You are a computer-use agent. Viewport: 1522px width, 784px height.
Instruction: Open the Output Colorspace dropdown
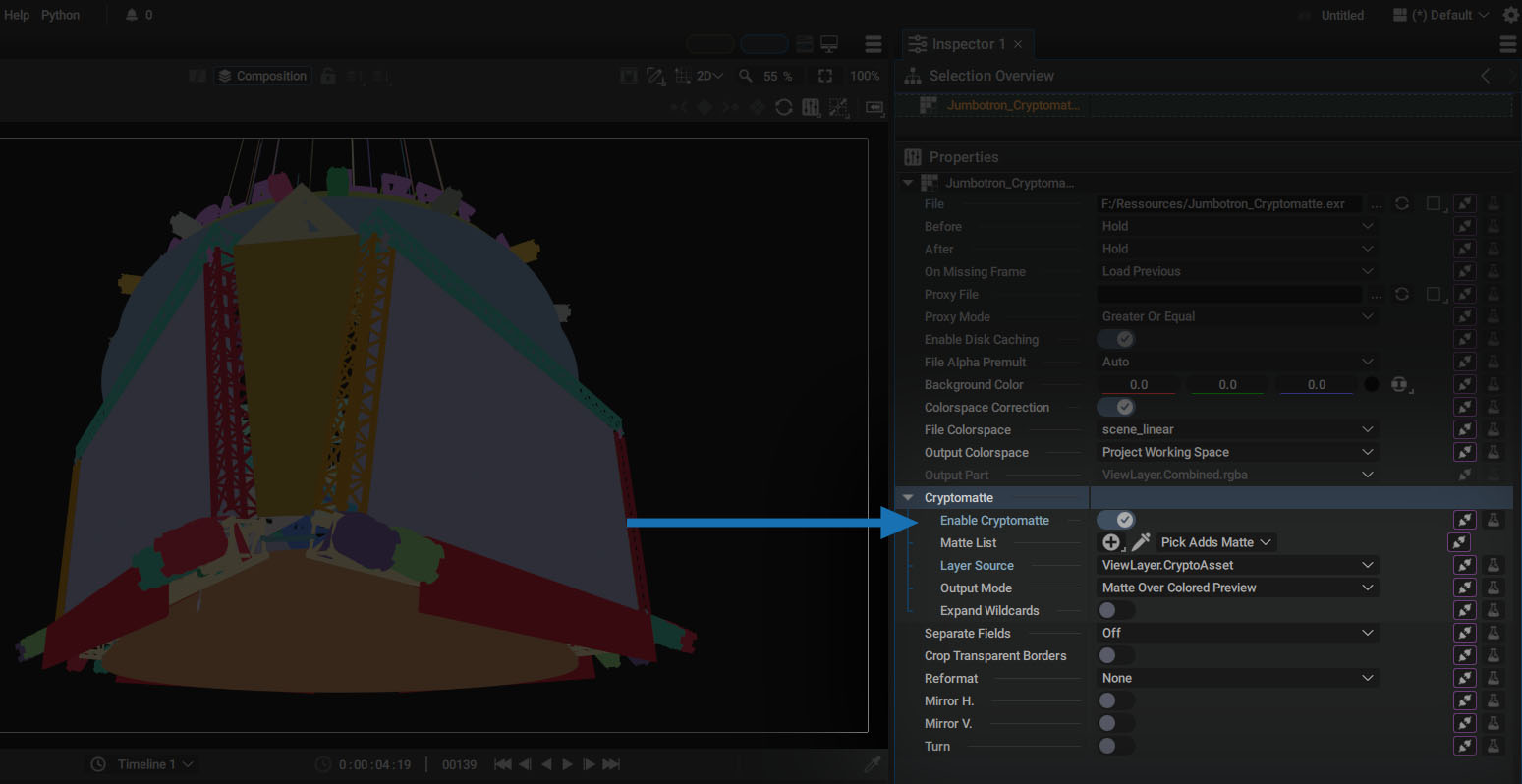pyautogui.click(x=1237, y=452)
